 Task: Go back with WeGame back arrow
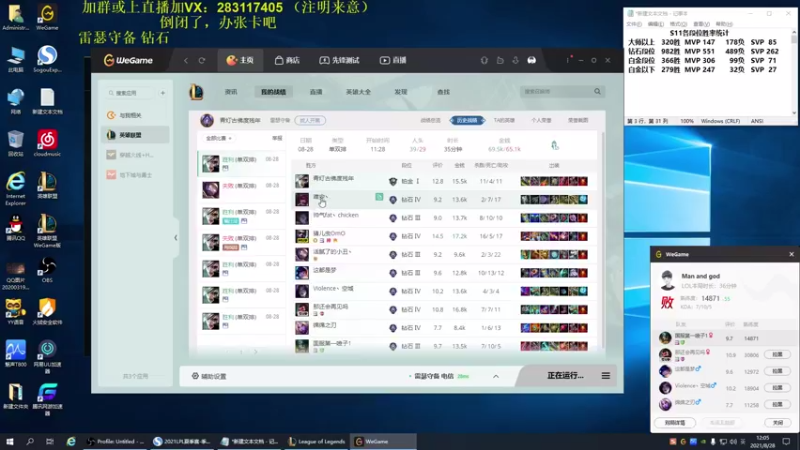[186, 60]
